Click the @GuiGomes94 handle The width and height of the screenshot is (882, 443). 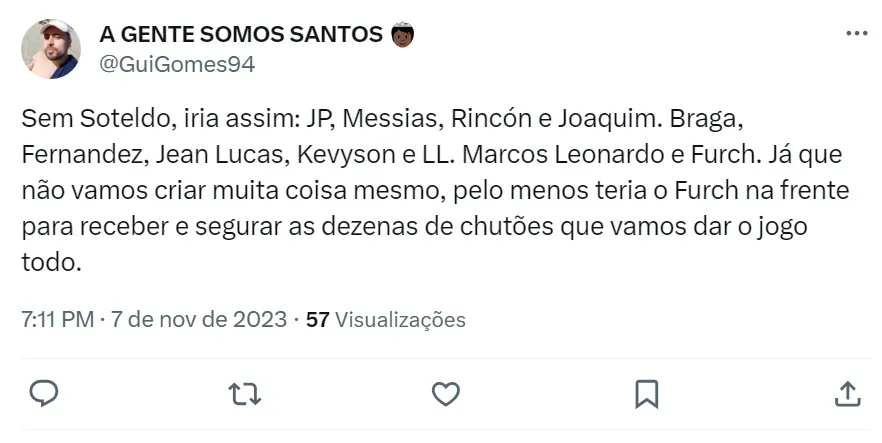[177, 64]
